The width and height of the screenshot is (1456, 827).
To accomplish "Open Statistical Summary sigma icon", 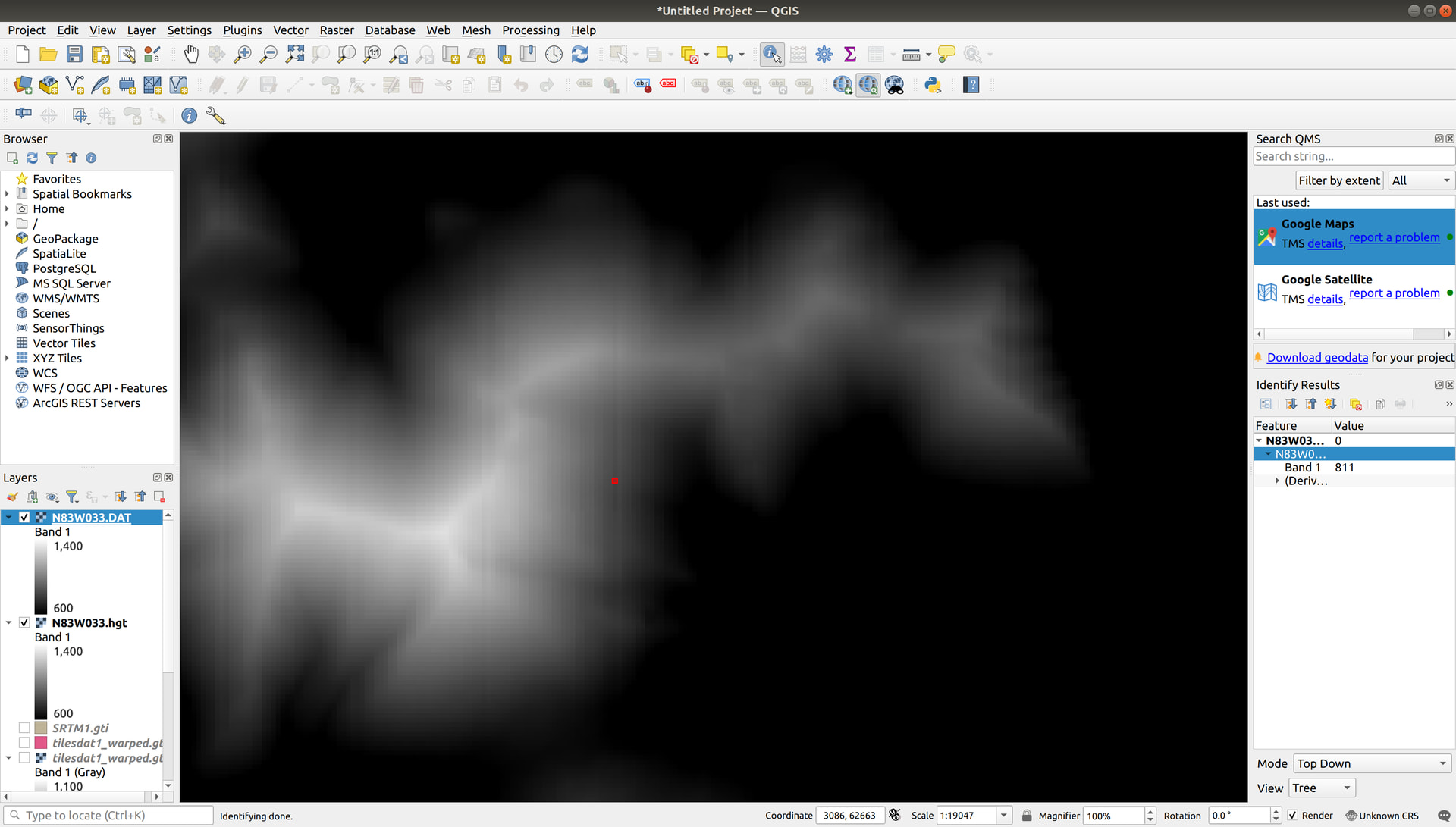I will coord(850,54).
